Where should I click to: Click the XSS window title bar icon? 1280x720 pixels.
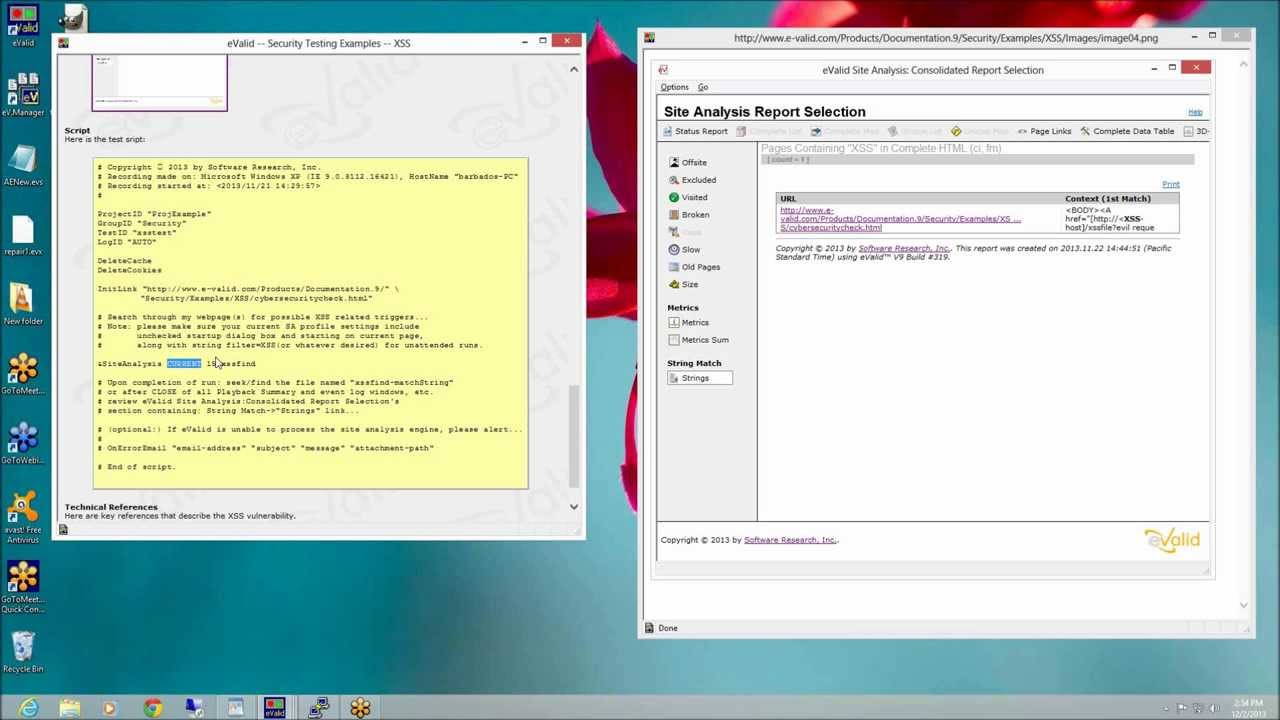point(63,43)
